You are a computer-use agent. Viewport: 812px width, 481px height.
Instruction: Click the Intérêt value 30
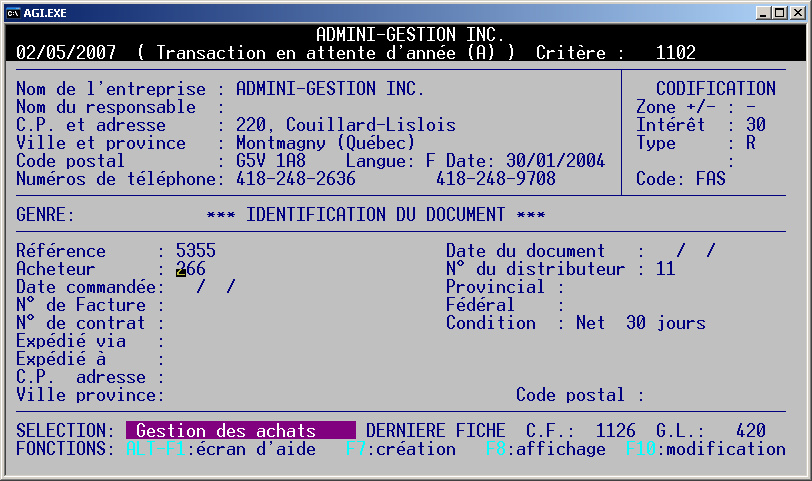pyautogui.click(x=755, y=125)
